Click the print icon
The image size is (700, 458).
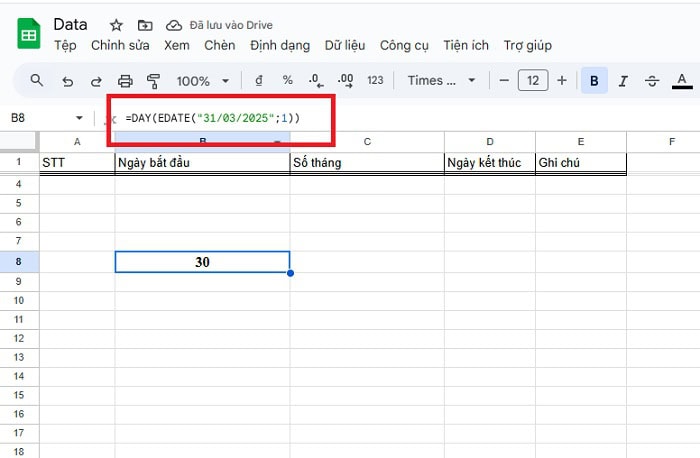coord(125,81)
